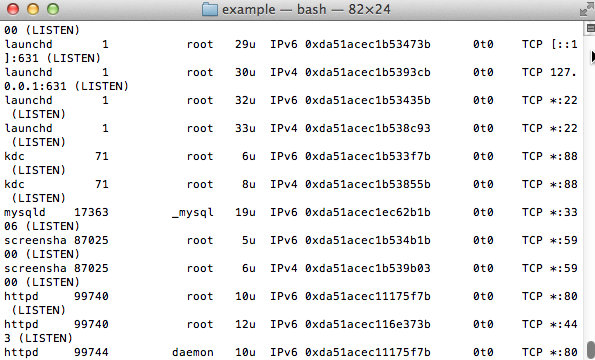Minimize the window with the yellow button
This screenshot has height=360, width=595.
tap(33, 9)
